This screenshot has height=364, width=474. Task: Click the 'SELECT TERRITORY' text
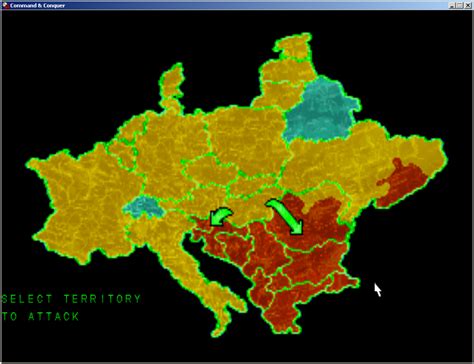(x=72, y=299)
